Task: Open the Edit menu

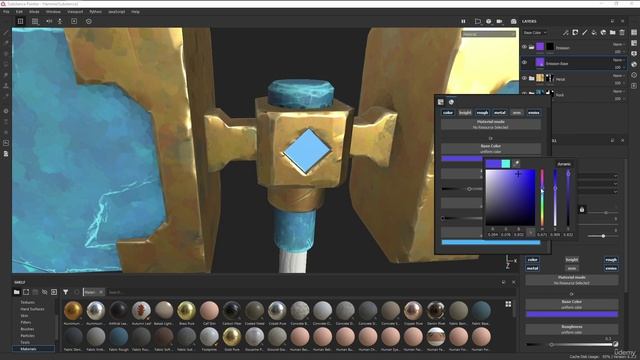Action: point(19,12)
